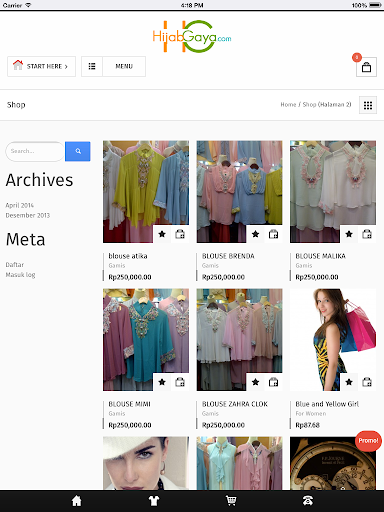The width and height of the screenshot is (384, 512).
Task: Focus the Search input field
Action: (x=35, y=151)
